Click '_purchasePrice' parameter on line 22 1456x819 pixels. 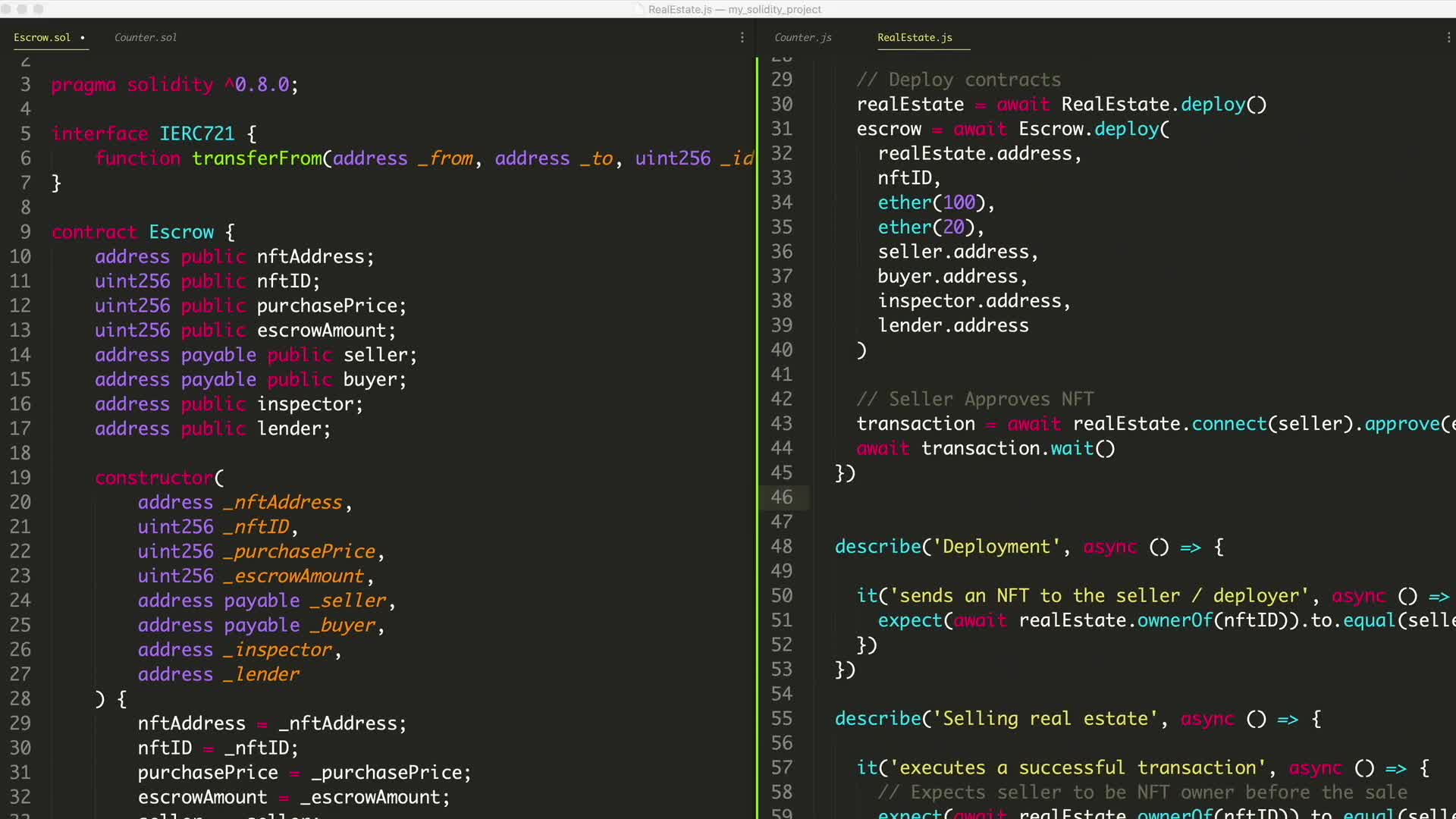pos(300,551)
